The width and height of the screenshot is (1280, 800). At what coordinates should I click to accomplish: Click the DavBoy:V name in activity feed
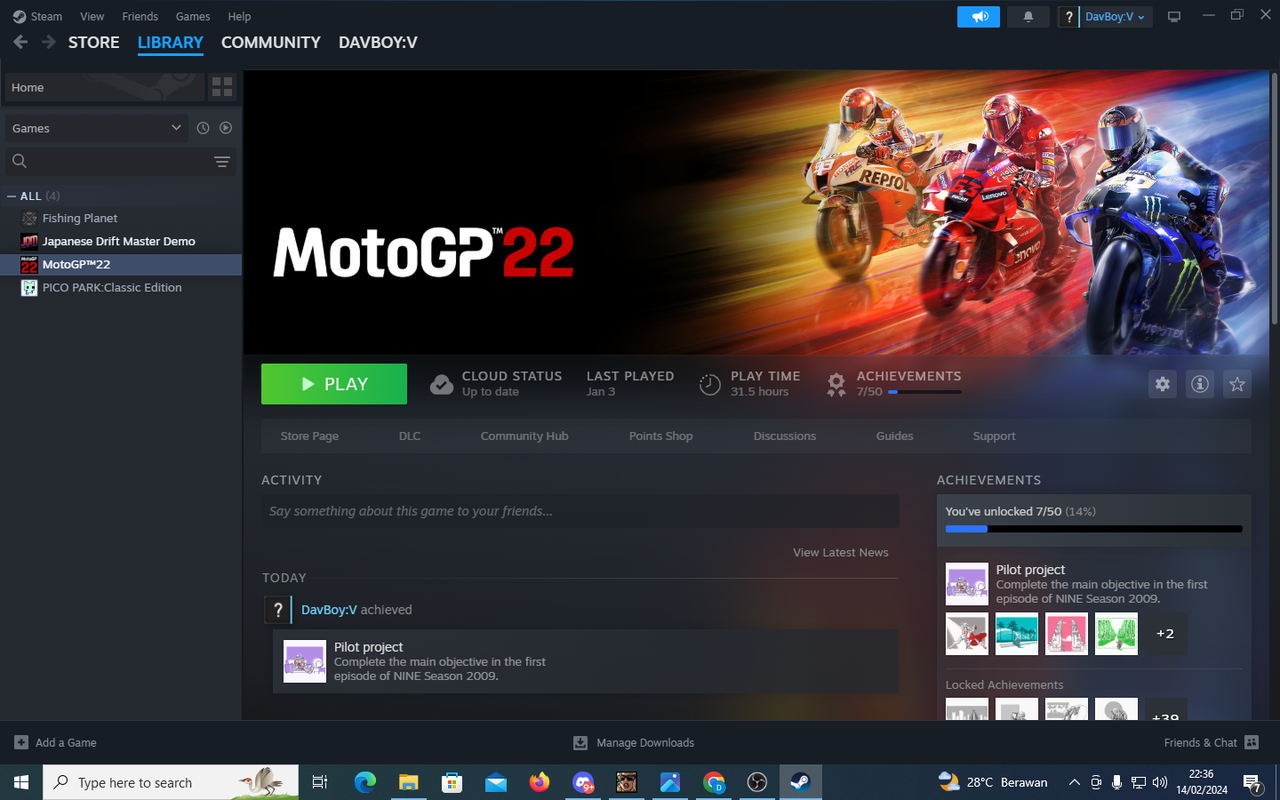click(329, 609)
